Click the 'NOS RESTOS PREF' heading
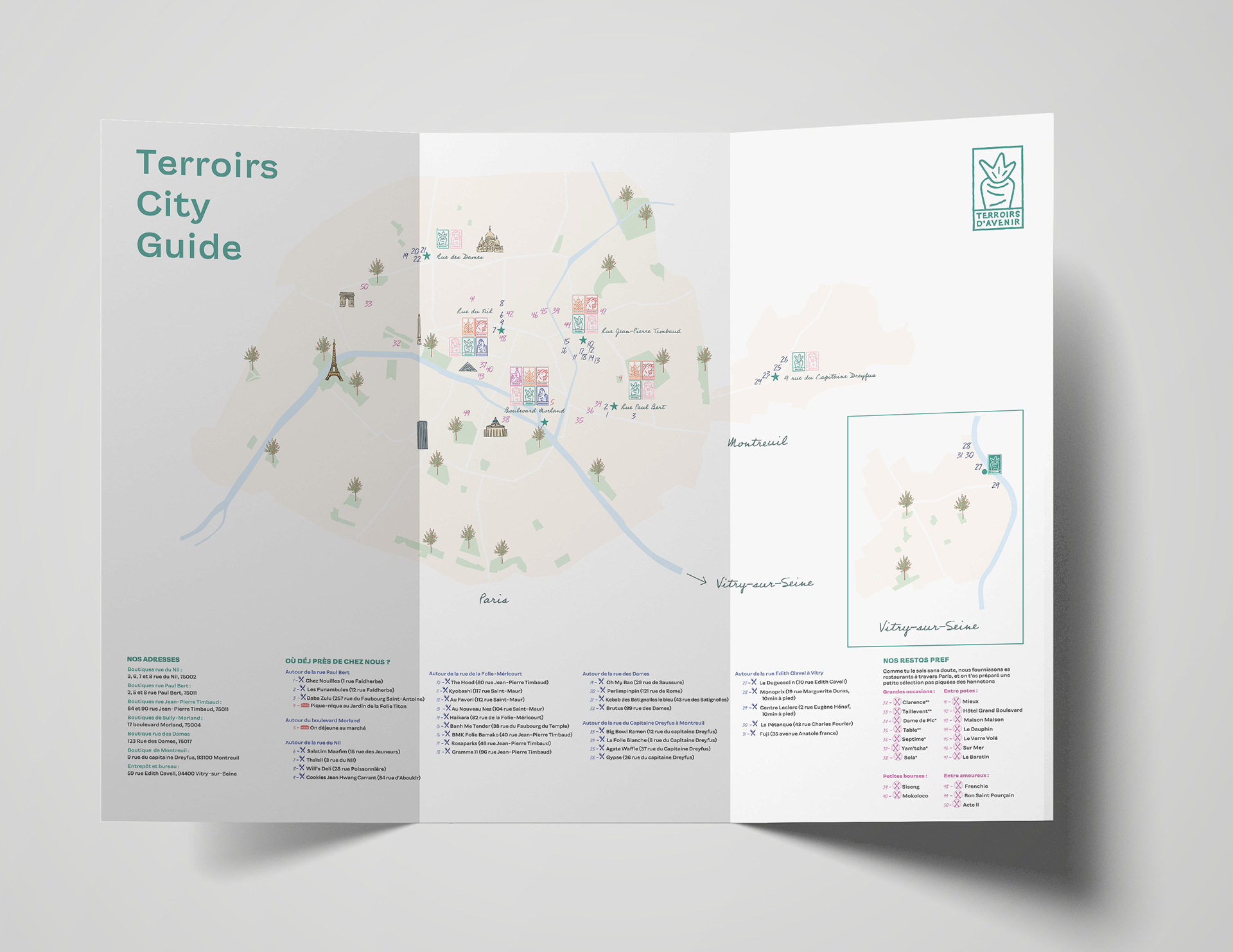 pos(916,660)
